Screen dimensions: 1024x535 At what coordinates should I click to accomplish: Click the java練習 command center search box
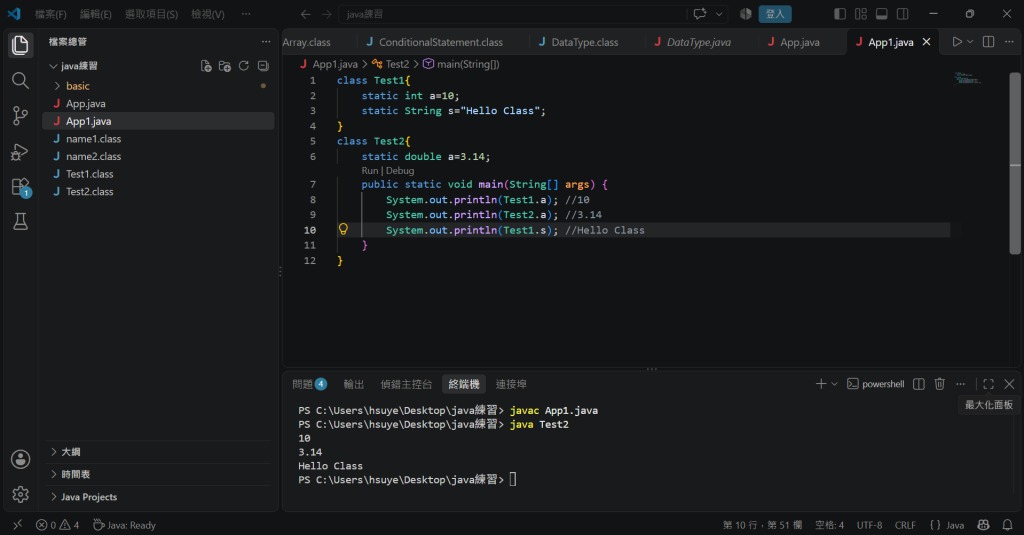[513, 14]
